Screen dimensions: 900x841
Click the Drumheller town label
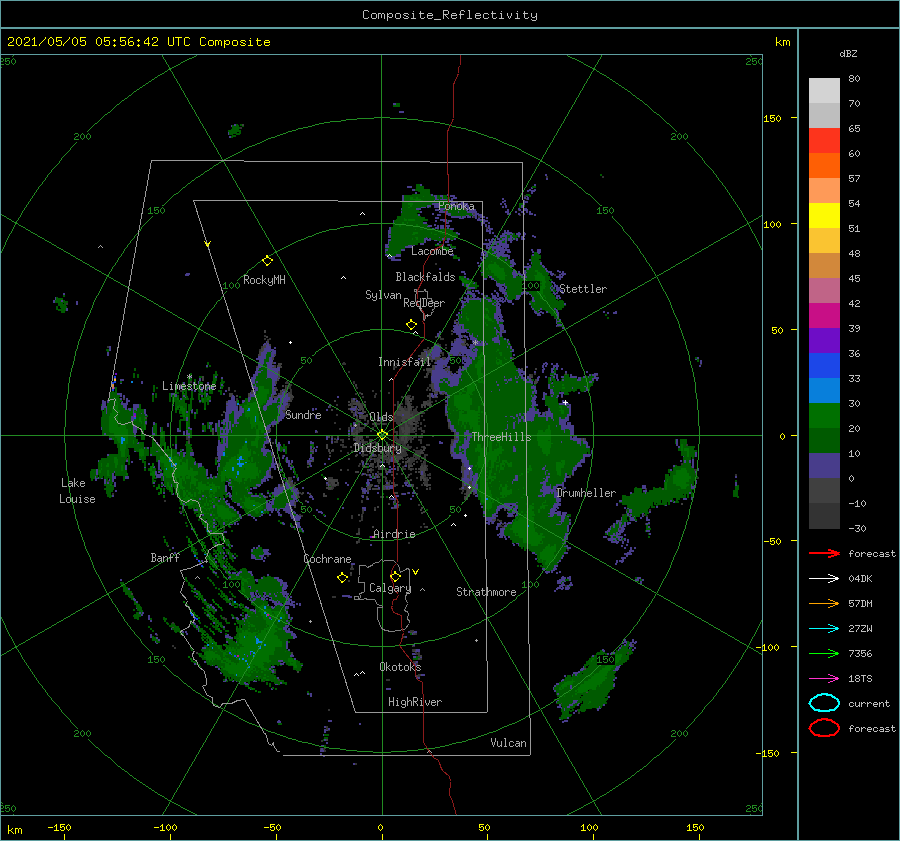click(586, 493)
